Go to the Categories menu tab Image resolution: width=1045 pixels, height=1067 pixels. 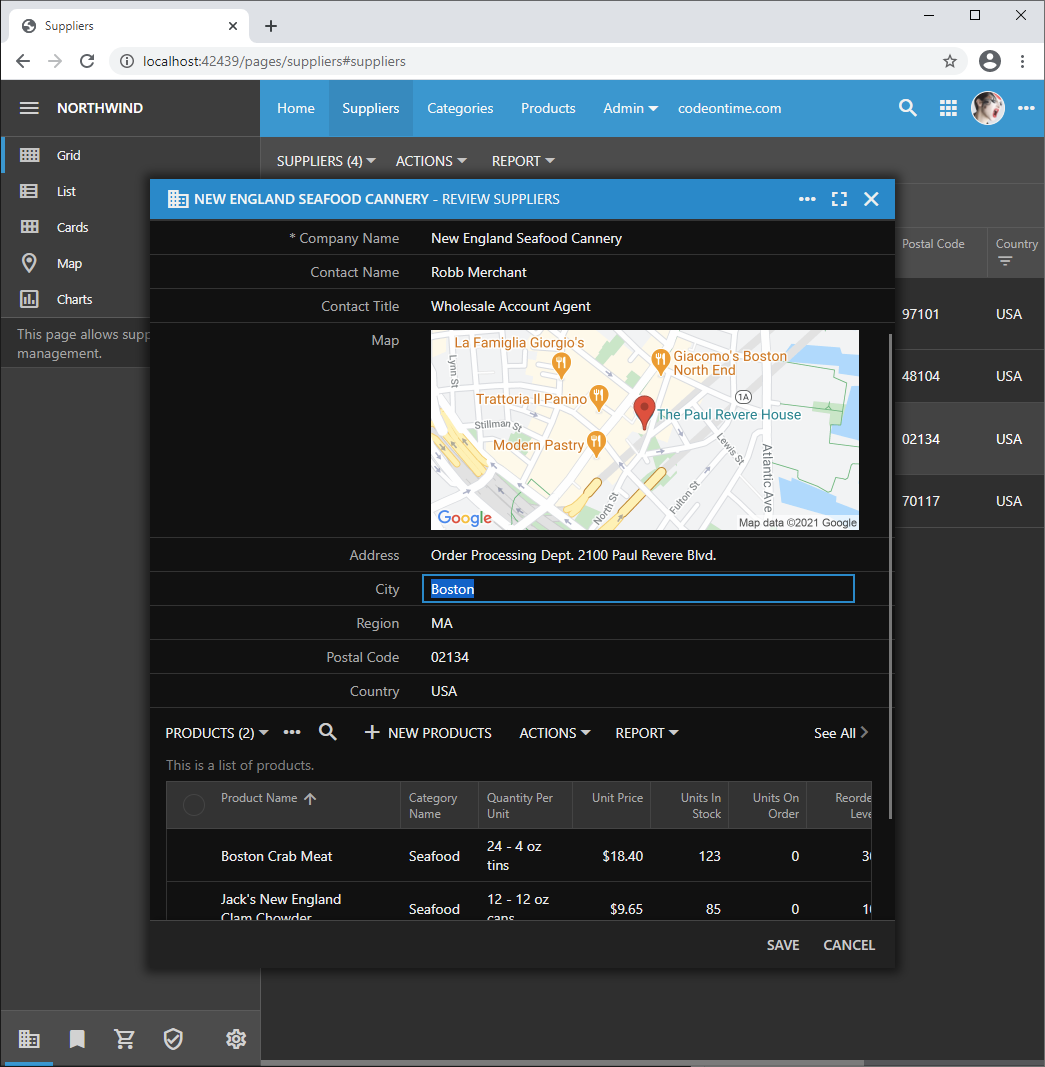460,108
